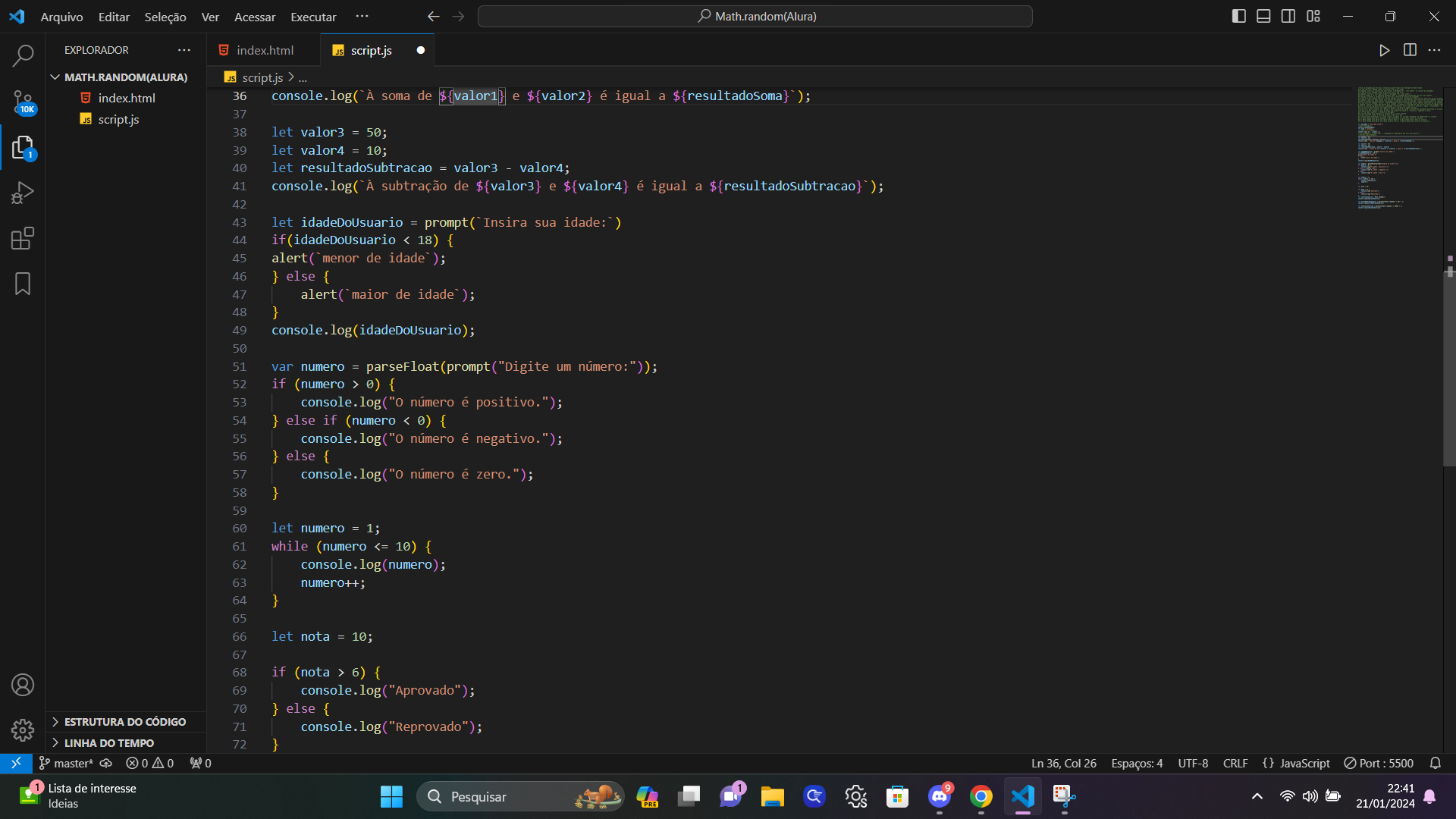Image resolution: width=1456 pixels, height=819 pixels.
Task: Open the Executar menu
Action: (313, 17)
